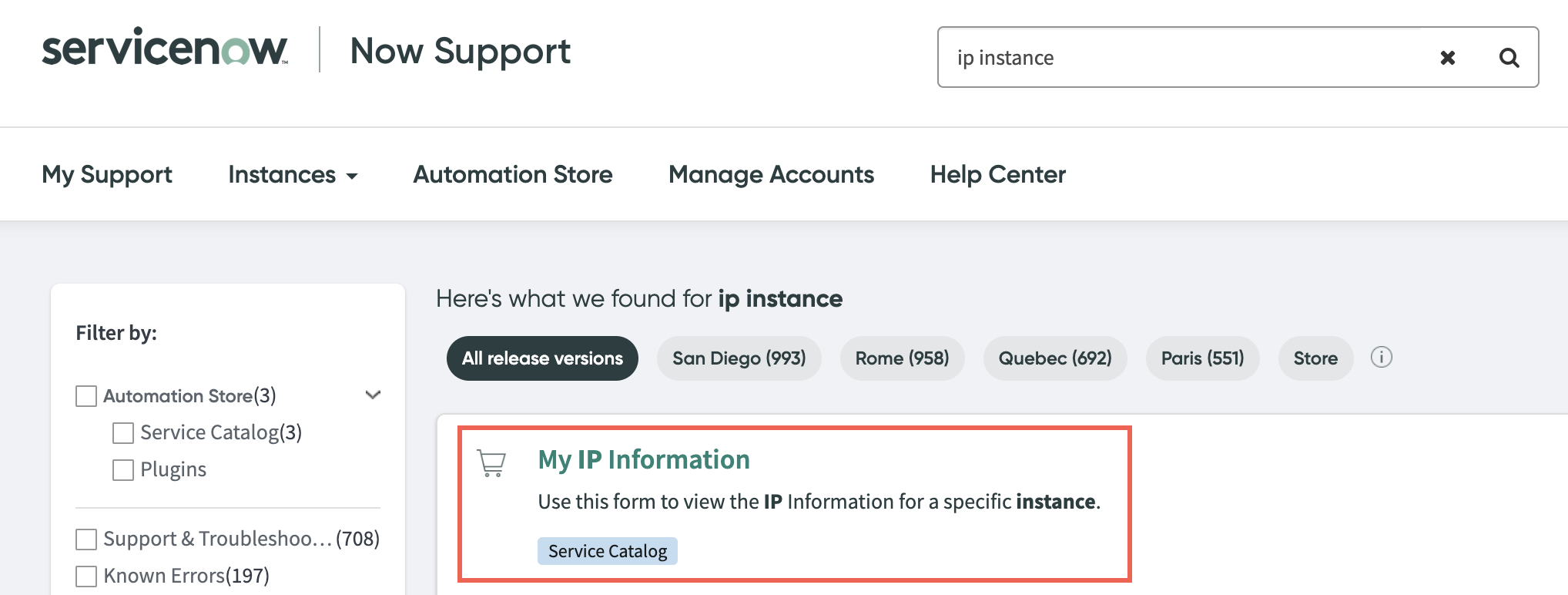Open the My IP Information result link
The width and height of the screenshot is (1568, 595).
click(644, 460)
